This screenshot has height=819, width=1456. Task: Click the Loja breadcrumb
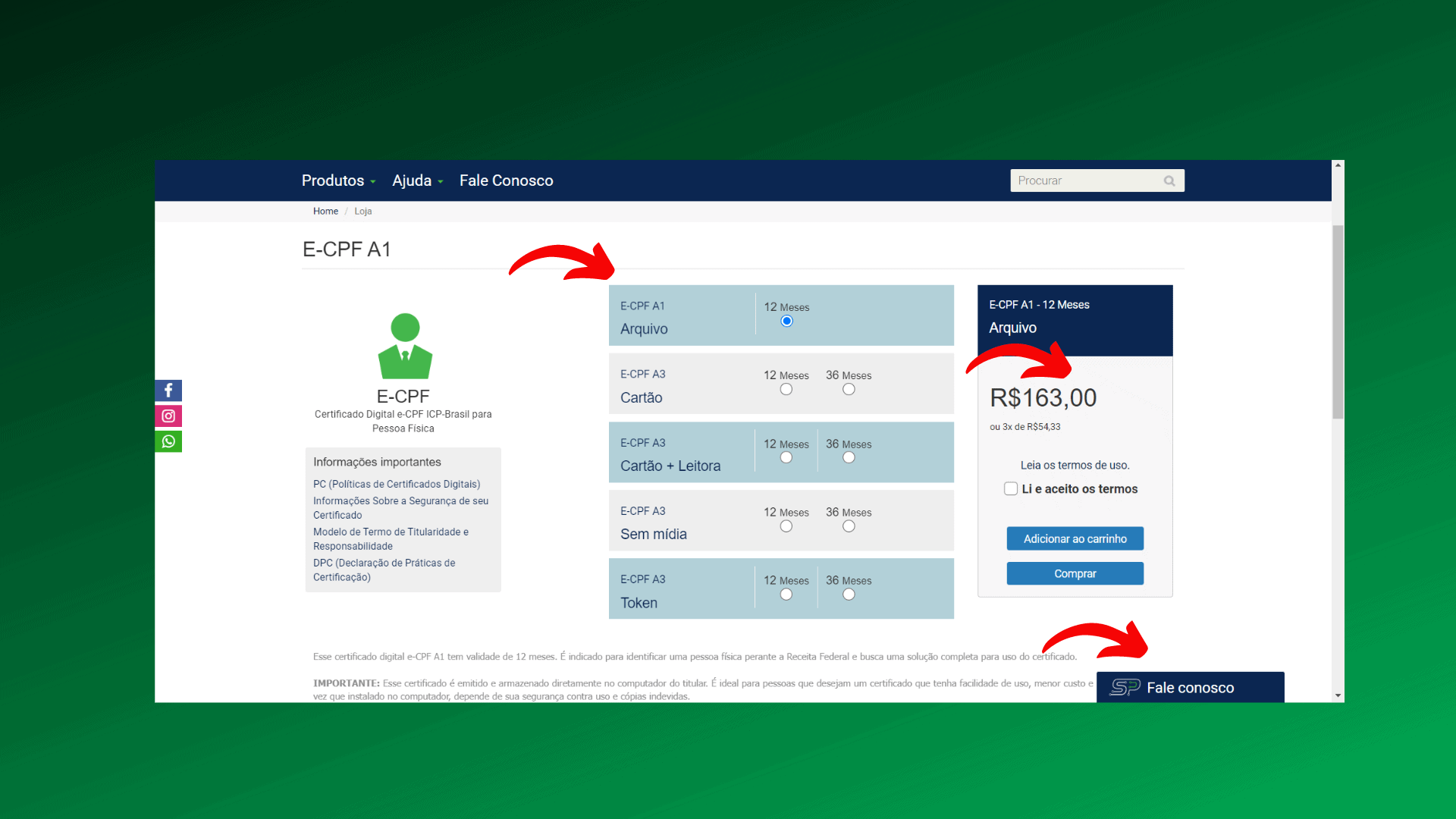(363, 212)
